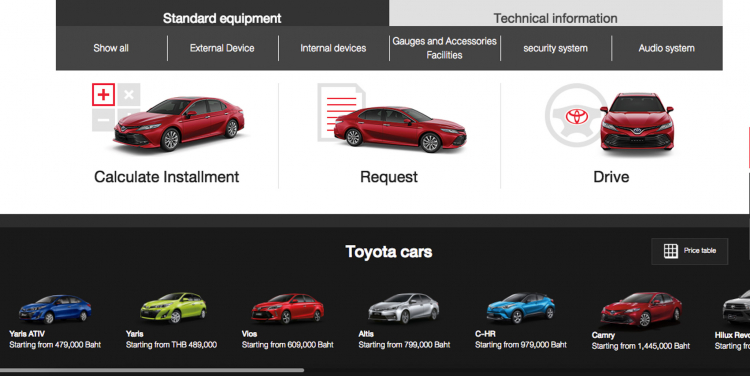Select the red Camry thumbnail in carousel
The width and height of the screenshot is (750, 376).
tap(641, 310)
